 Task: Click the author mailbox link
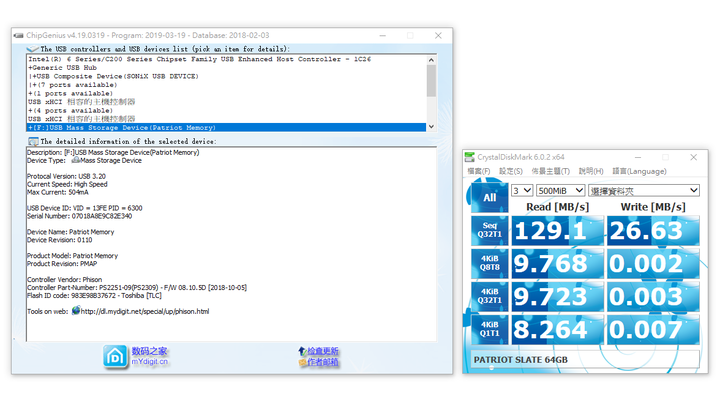323,362
